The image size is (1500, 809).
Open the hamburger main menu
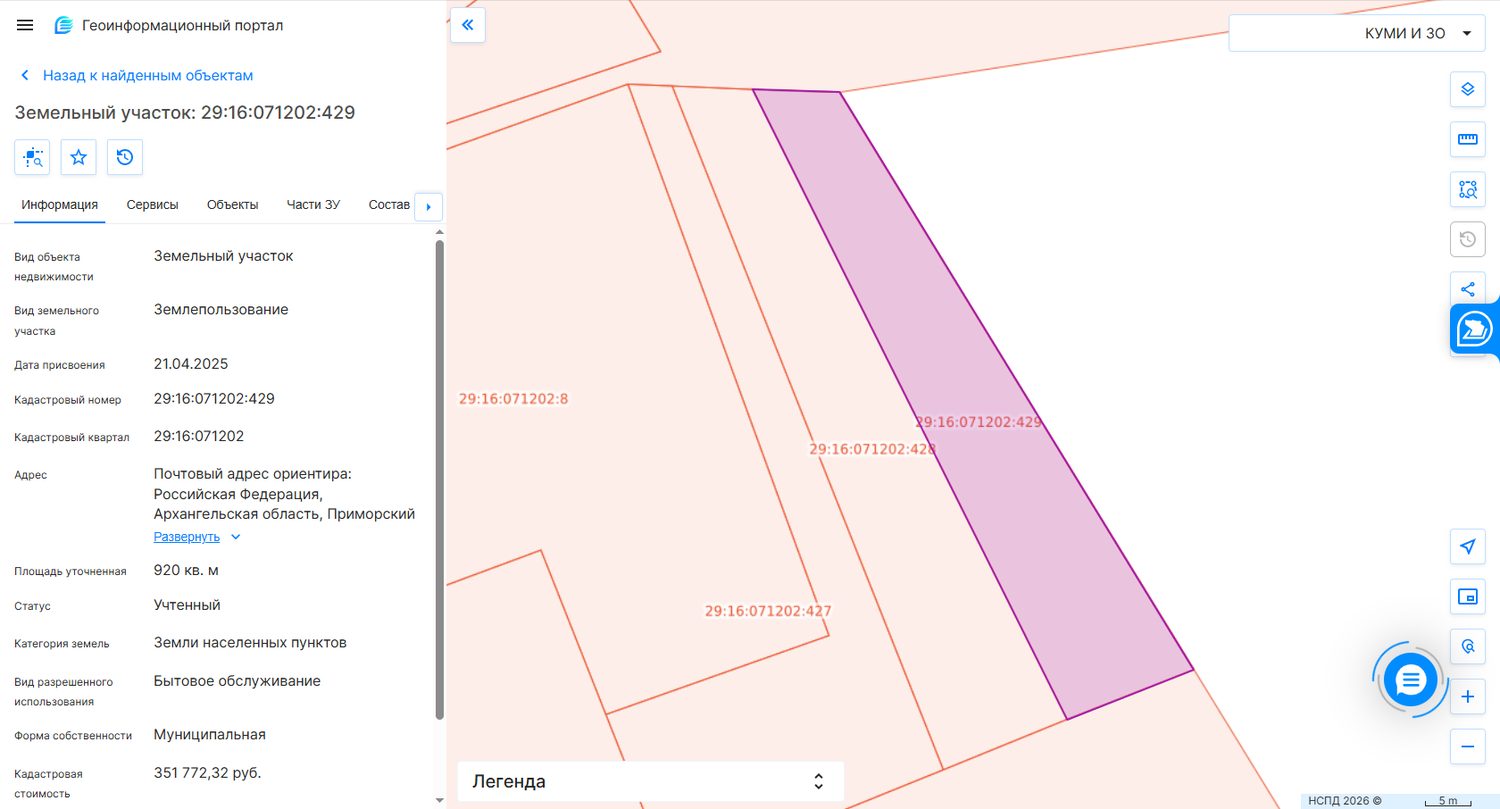[x=25, y=25]
